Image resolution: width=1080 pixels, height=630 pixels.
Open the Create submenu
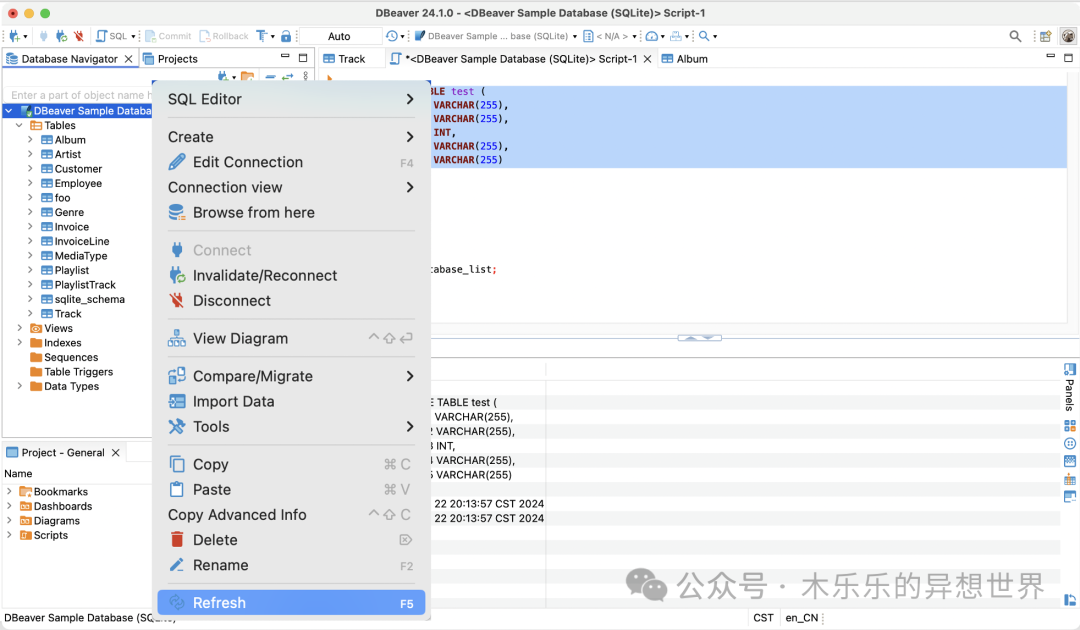click(x=291, y=137)
